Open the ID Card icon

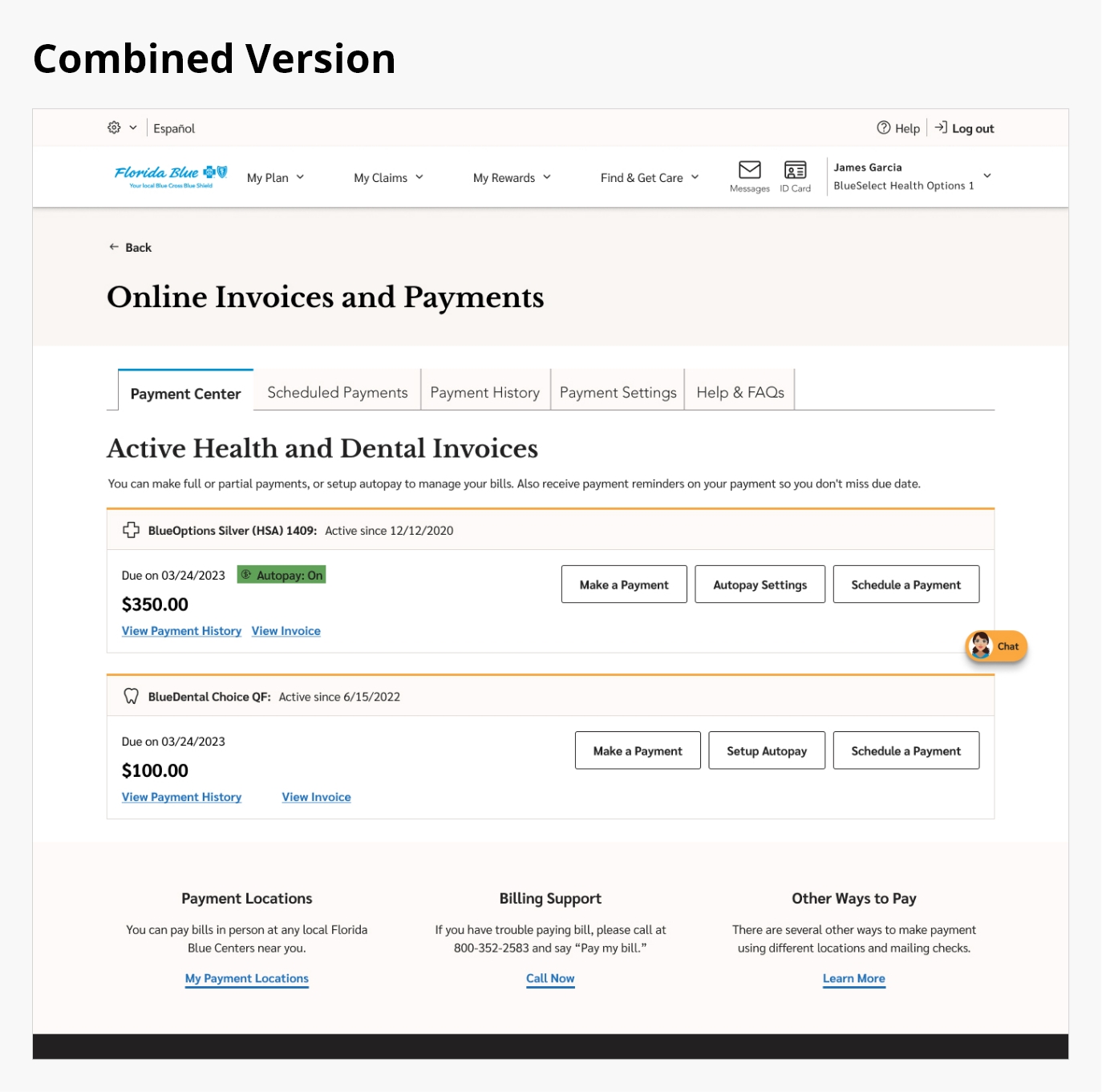[x=795, y=170]
